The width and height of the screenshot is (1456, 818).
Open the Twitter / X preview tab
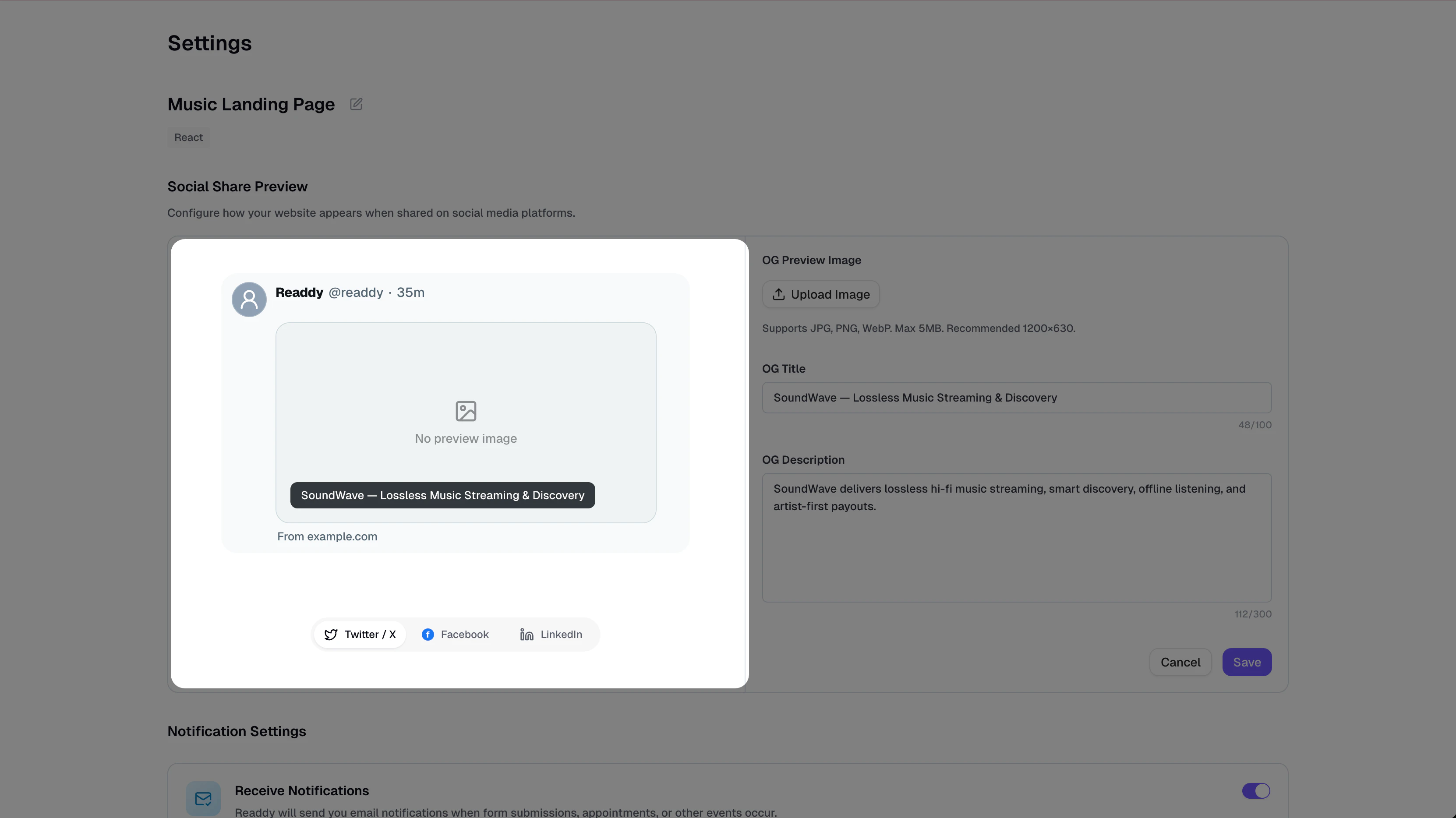pyautogui.click(x=360, y=635)
